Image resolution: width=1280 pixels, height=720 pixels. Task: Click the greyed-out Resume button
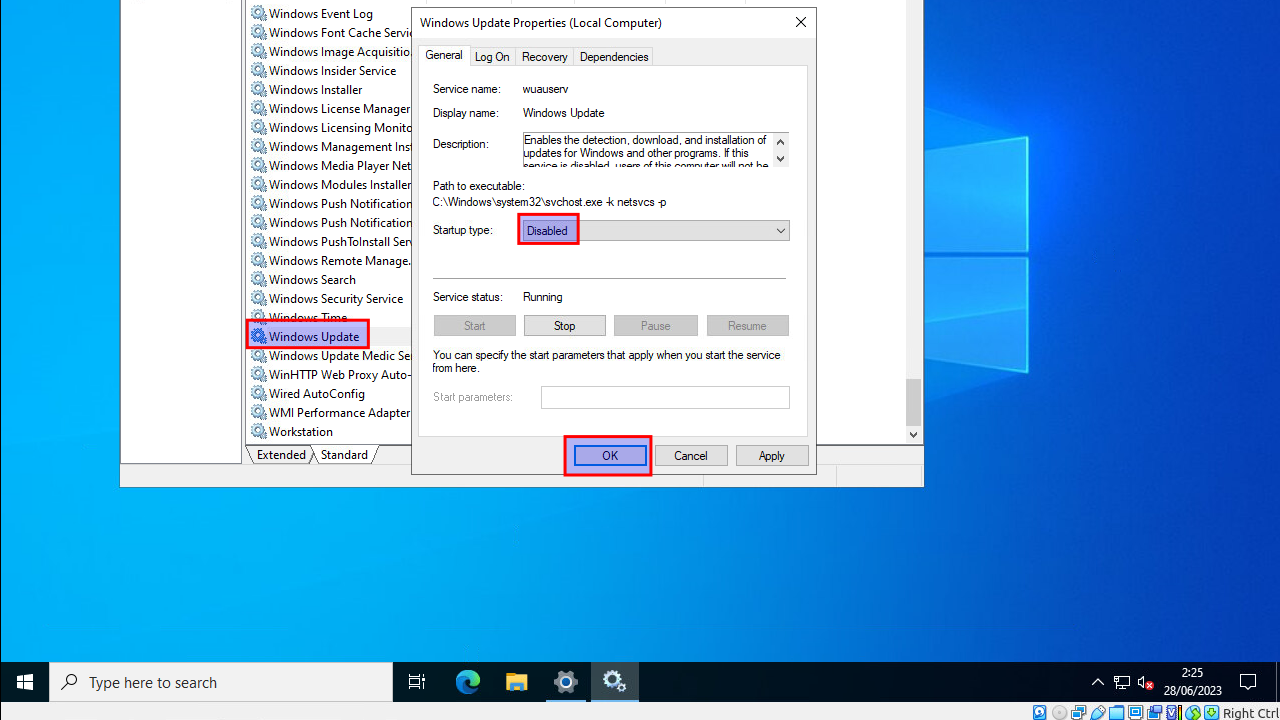click(x=748, y=326)
